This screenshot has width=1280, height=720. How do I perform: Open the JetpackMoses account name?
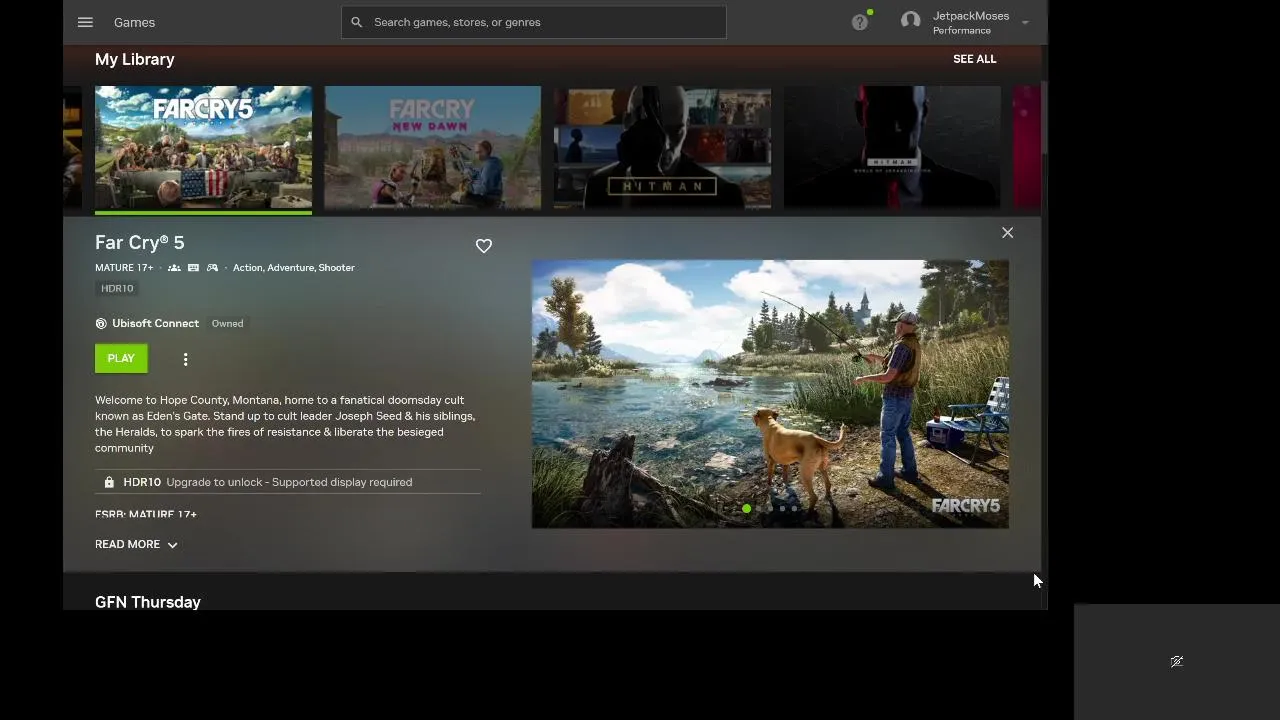(x=971, y=16)
